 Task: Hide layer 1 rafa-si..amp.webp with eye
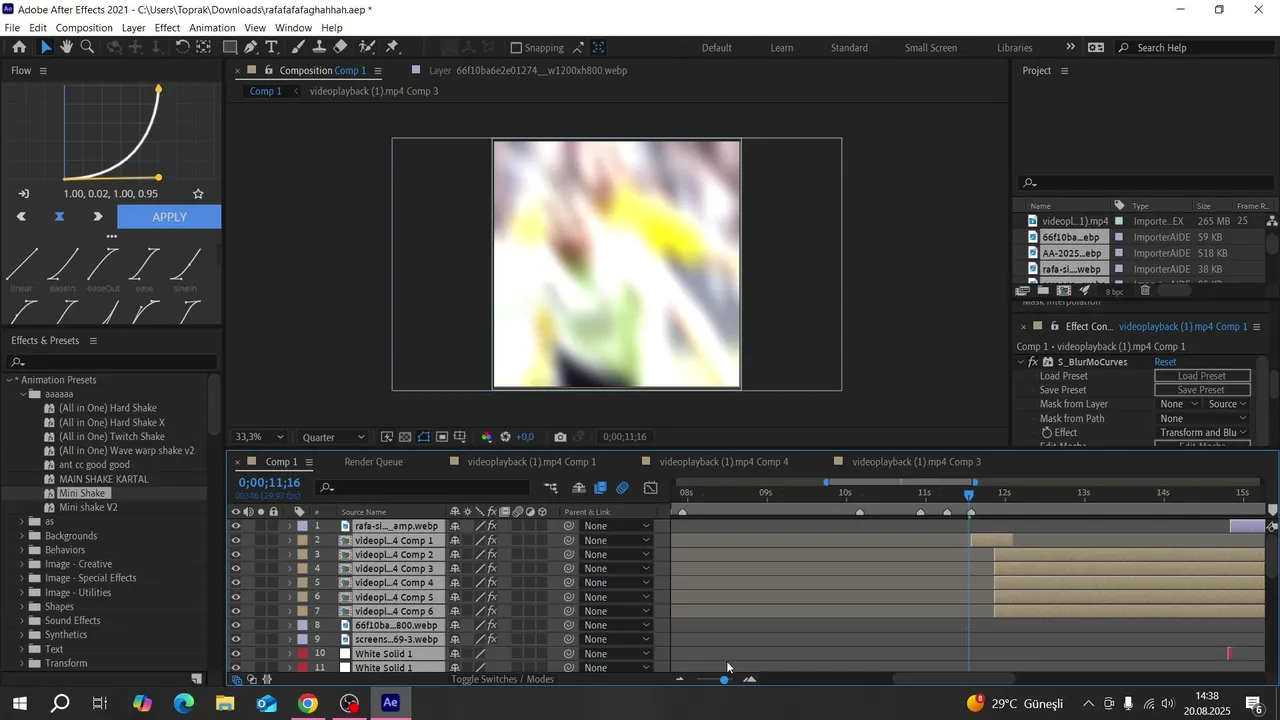(x=236, y=526)
